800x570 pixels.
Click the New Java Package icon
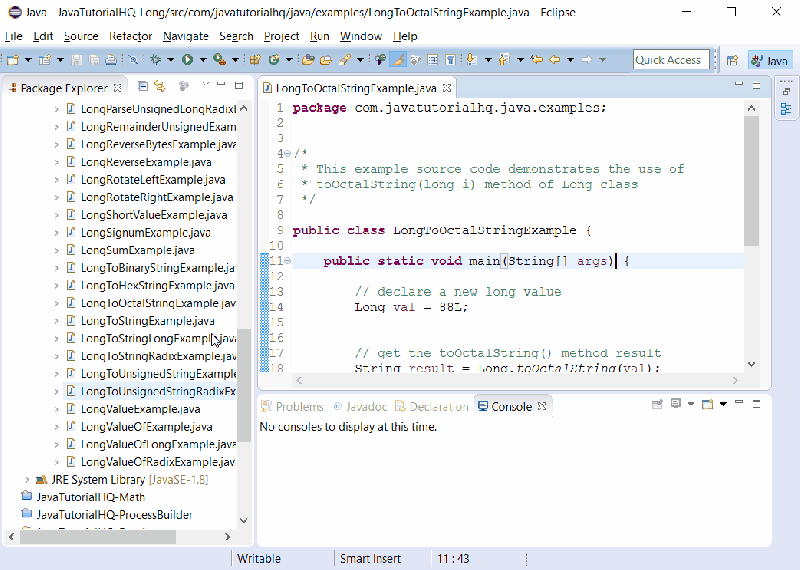(x=255, y=60)
